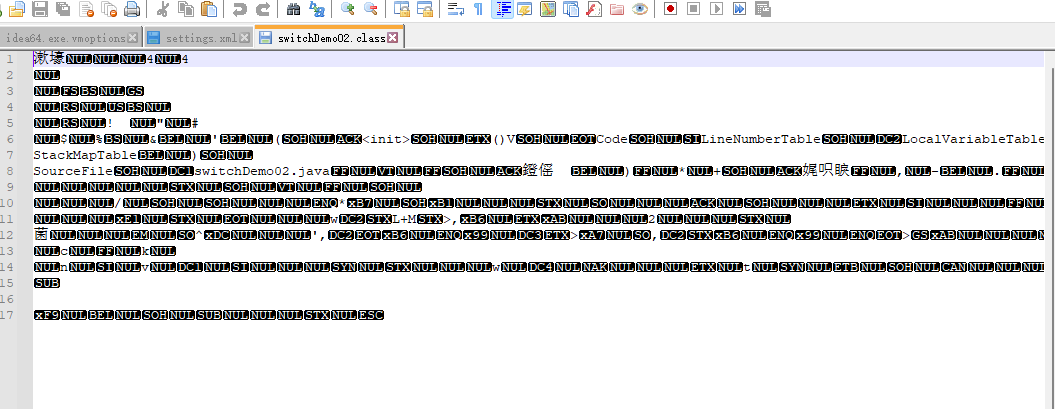Image resolution: width=1055 pixels, height=409 pixels.
Task: Click the Close All documents icon
Action: point(109,9)
